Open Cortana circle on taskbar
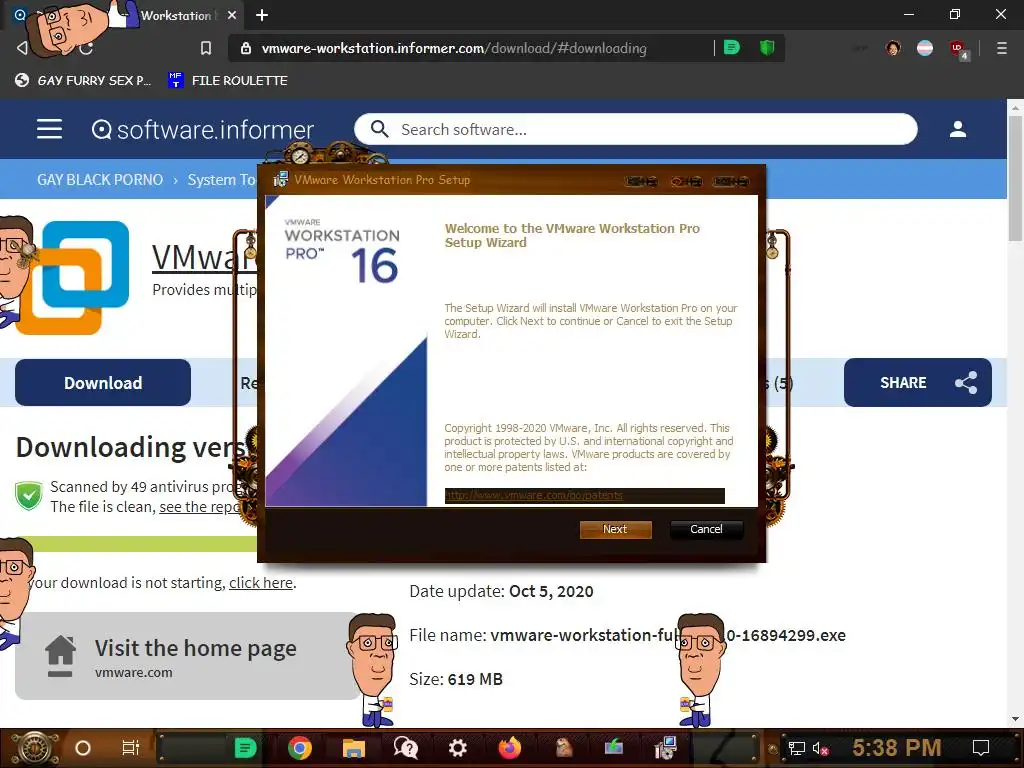 tap(83, 748)
